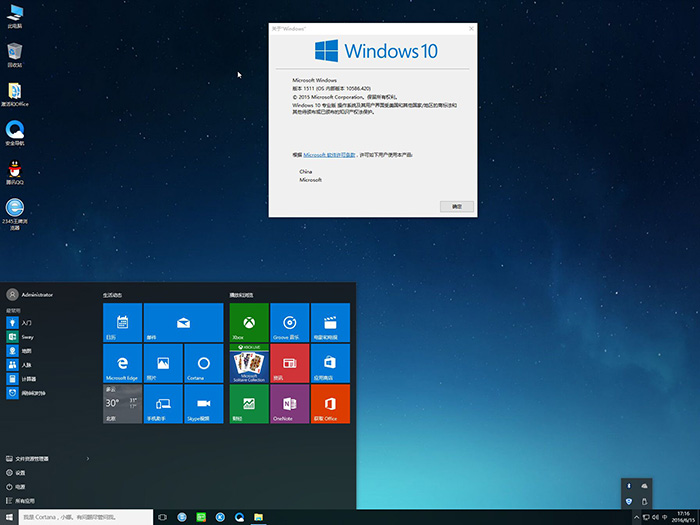Select Sway from most used list
The height and width of the screenshot is (525, 700).
click(x=27, y=337)
